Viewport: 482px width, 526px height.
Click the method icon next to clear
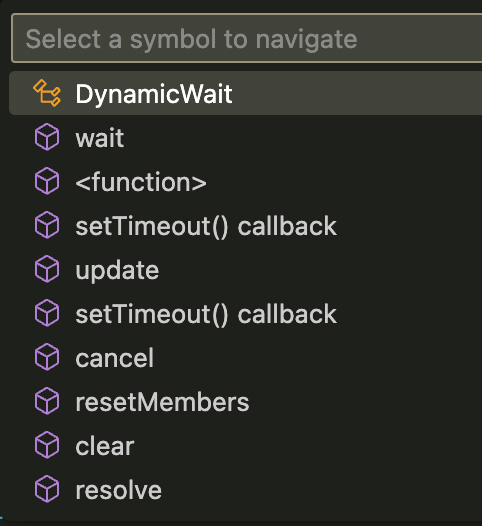point(47,445)
